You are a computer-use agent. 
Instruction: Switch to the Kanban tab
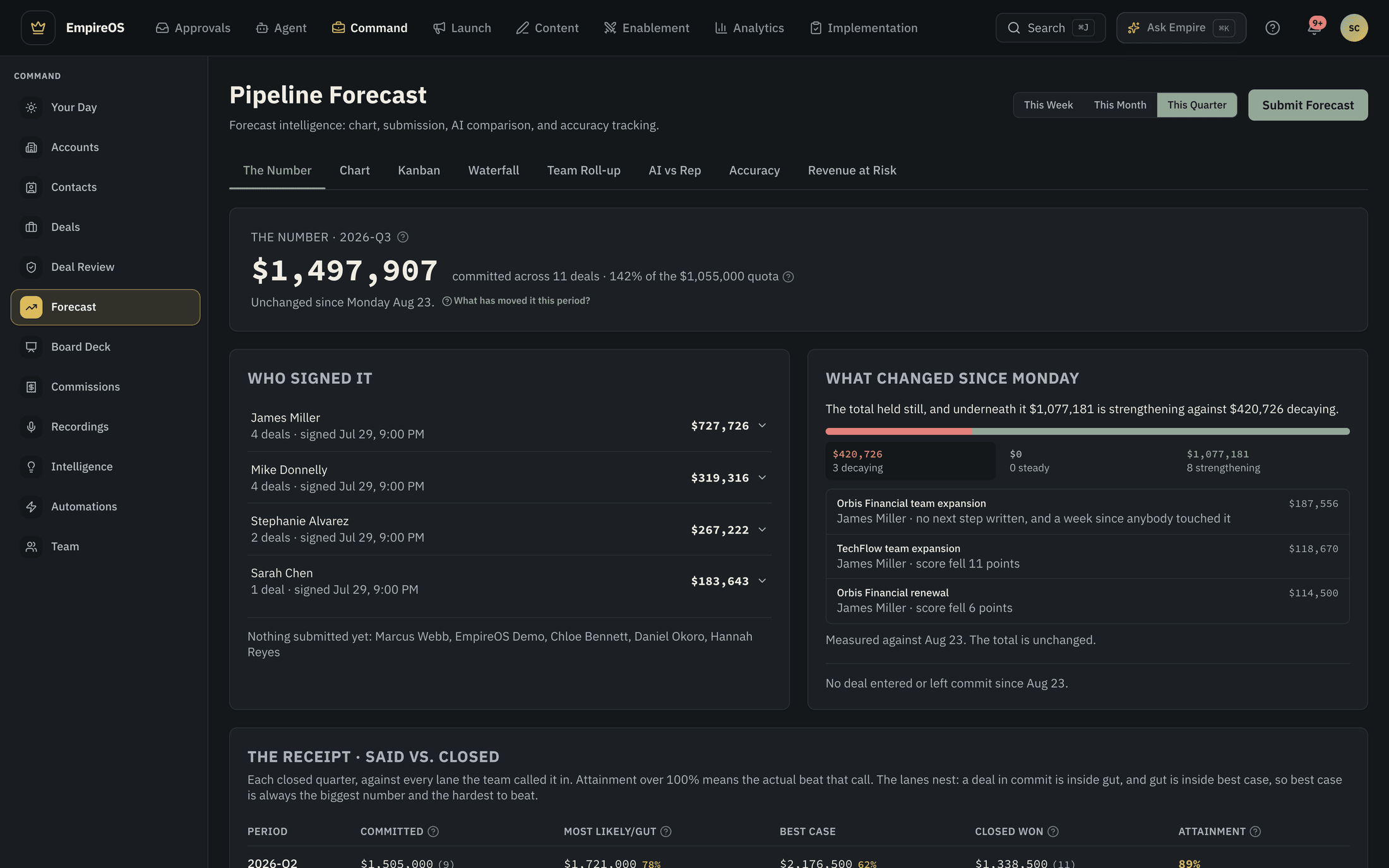[419, 170]
